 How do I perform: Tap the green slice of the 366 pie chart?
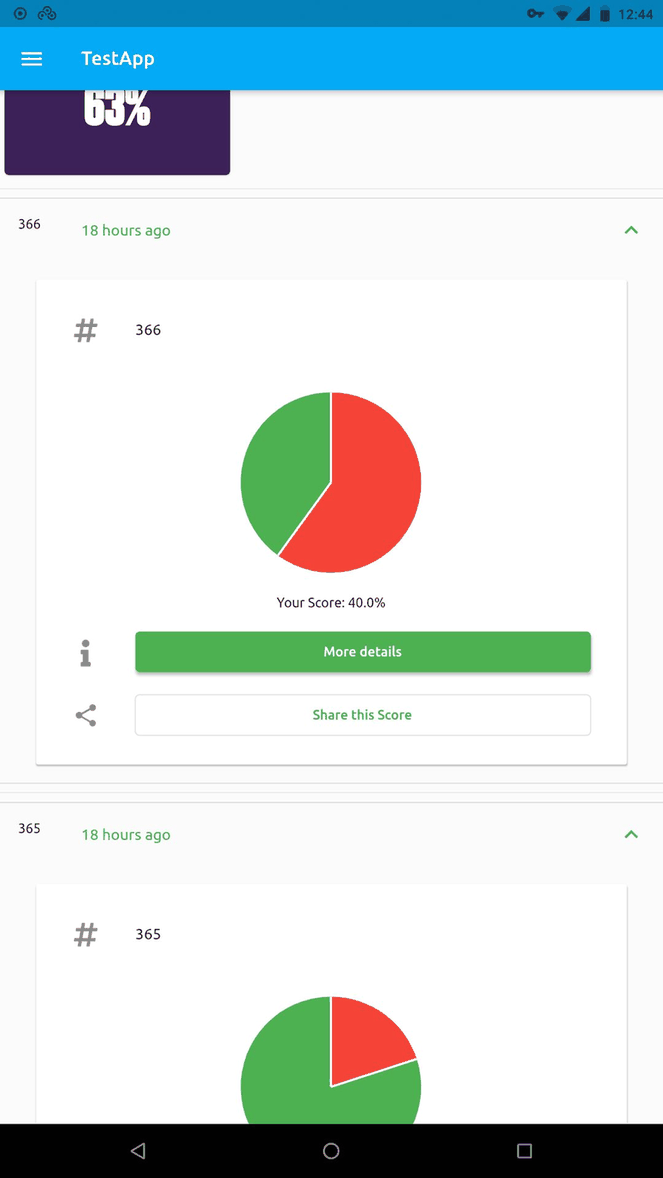click(x=280, y=470)
